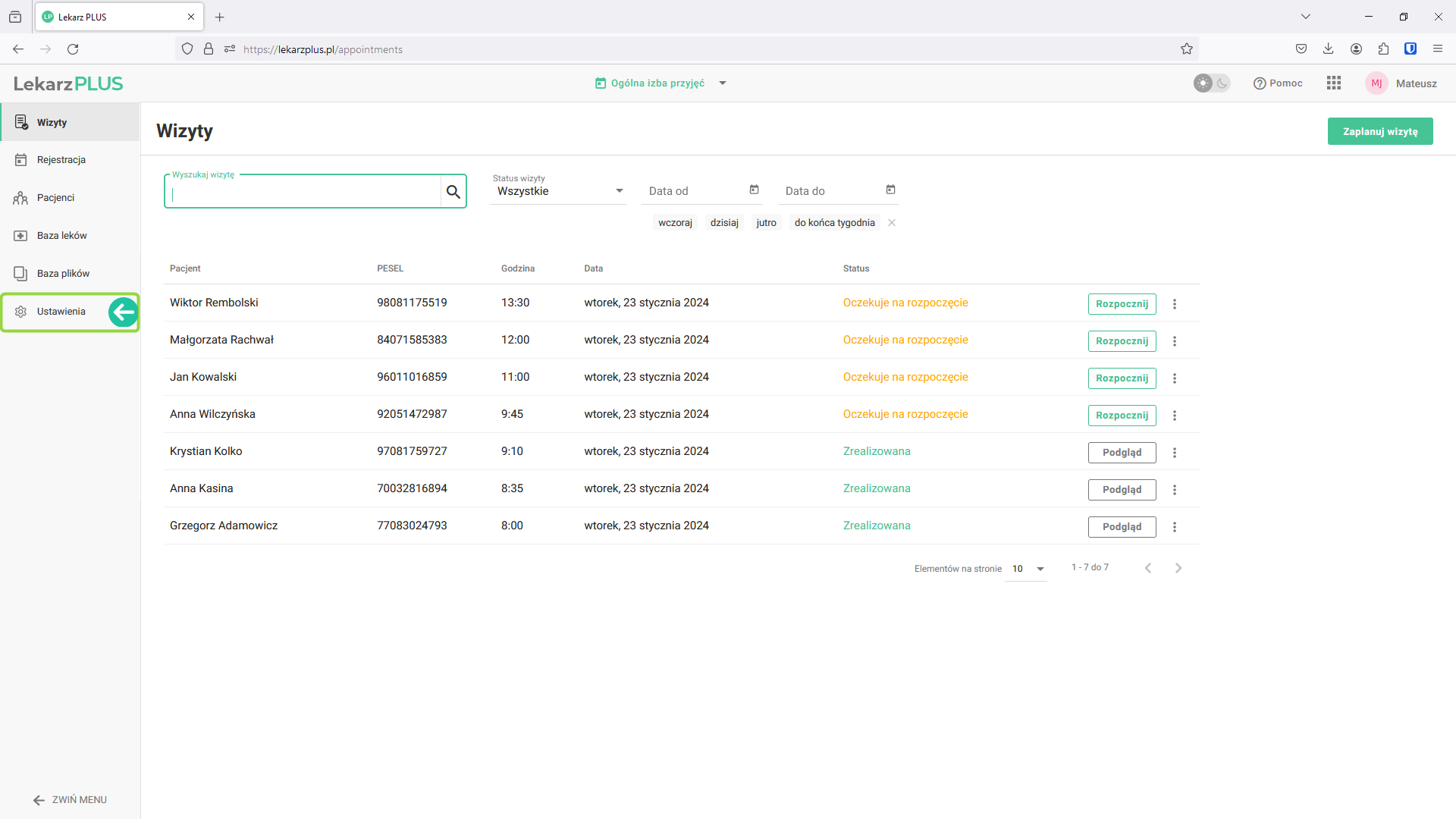Open more options for Grzegorz Adamowicz

pyautogui.click(x=1175, y=527)
